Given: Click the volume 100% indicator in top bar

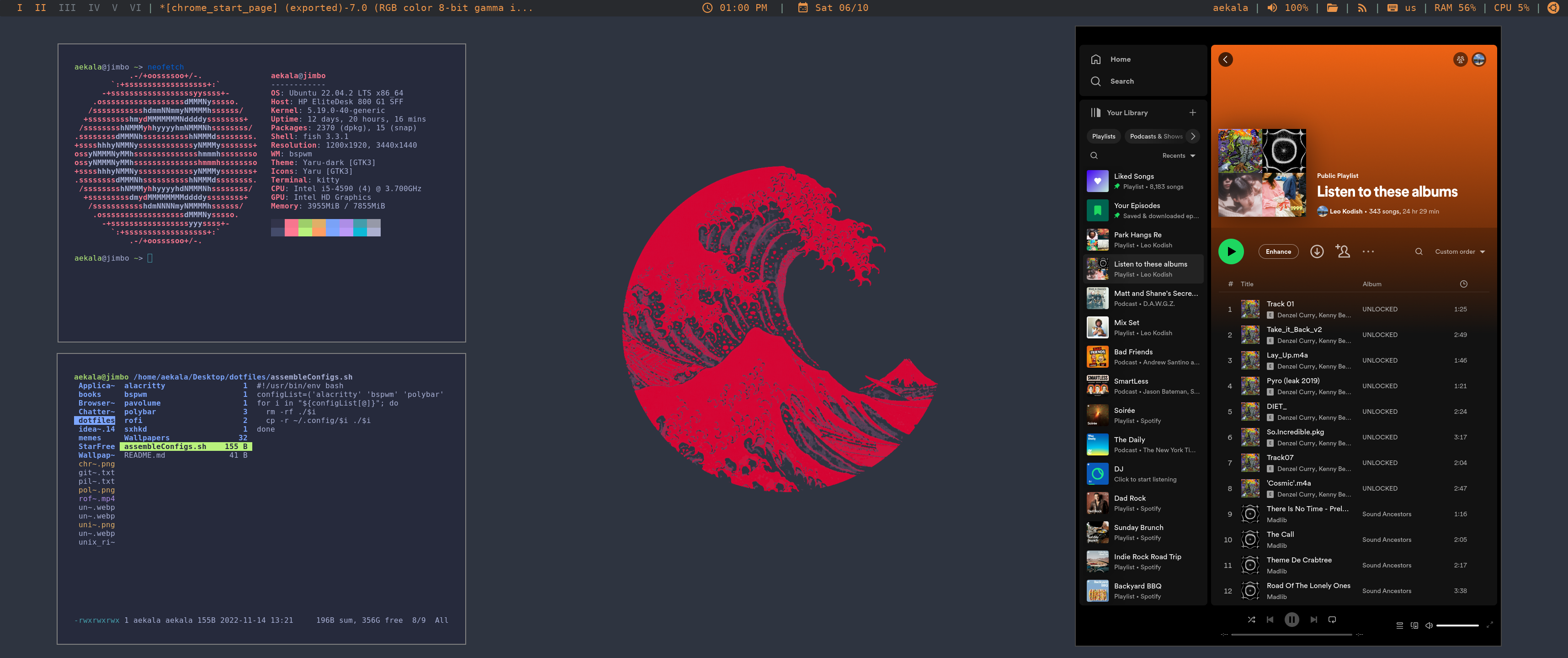Looking at the screenshot, I should 1287,8.
